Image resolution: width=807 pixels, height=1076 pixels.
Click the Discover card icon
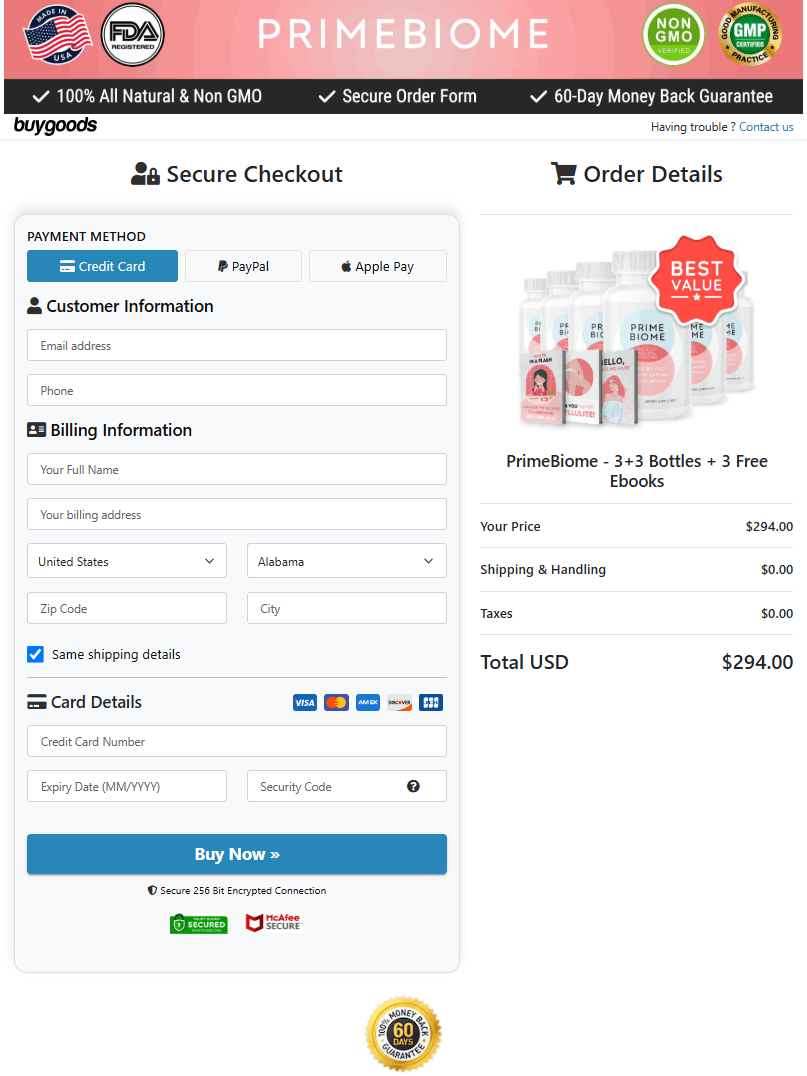point(399,703)
